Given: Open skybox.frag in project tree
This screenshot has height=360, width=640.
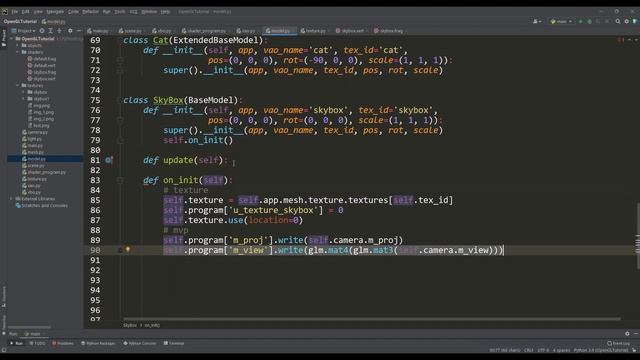Looking at the screenshot, I should (x=42, y=72).
